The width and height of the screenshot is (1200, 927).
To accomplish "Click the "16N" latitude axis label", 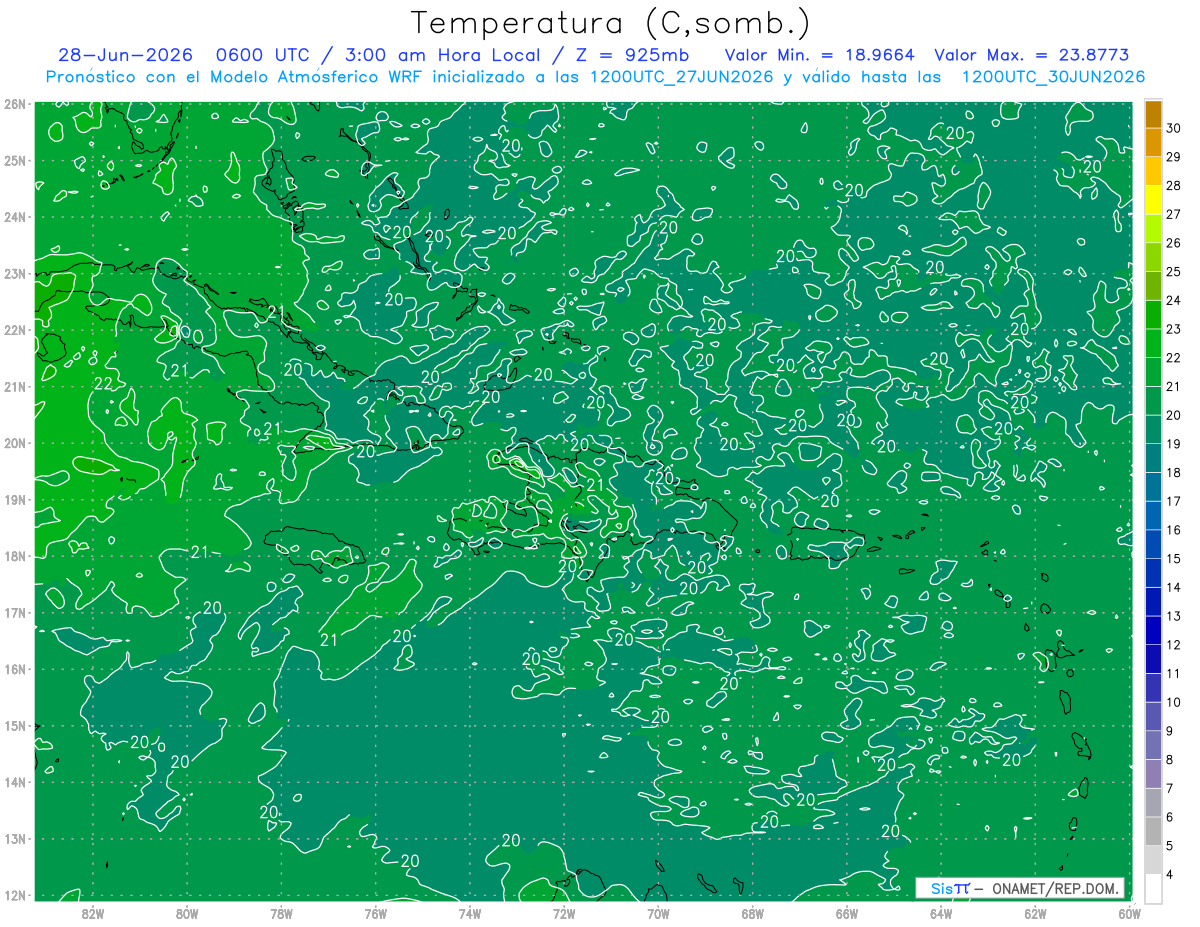I will 15,669.
